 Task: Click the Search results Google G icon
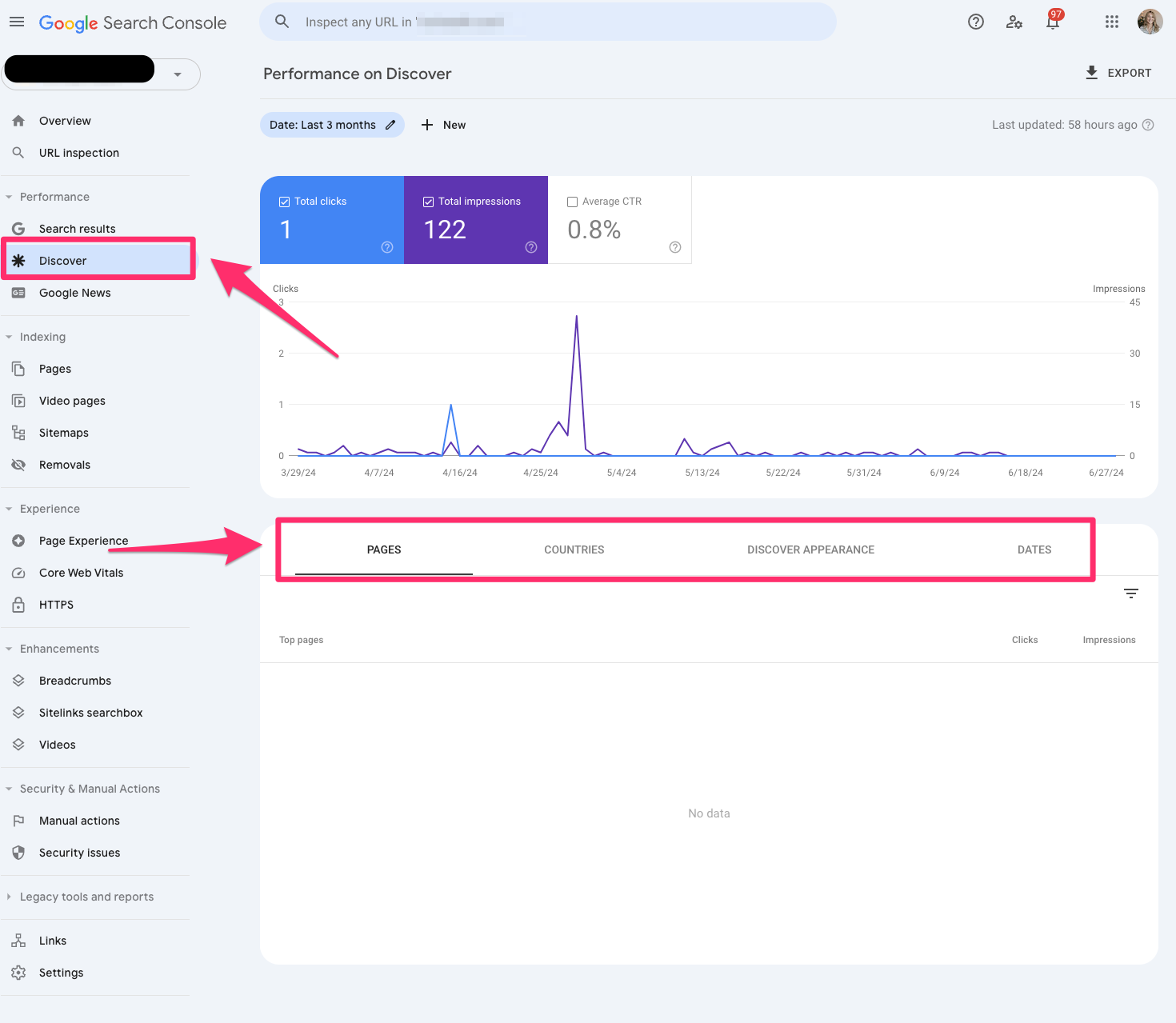(18, 229)
